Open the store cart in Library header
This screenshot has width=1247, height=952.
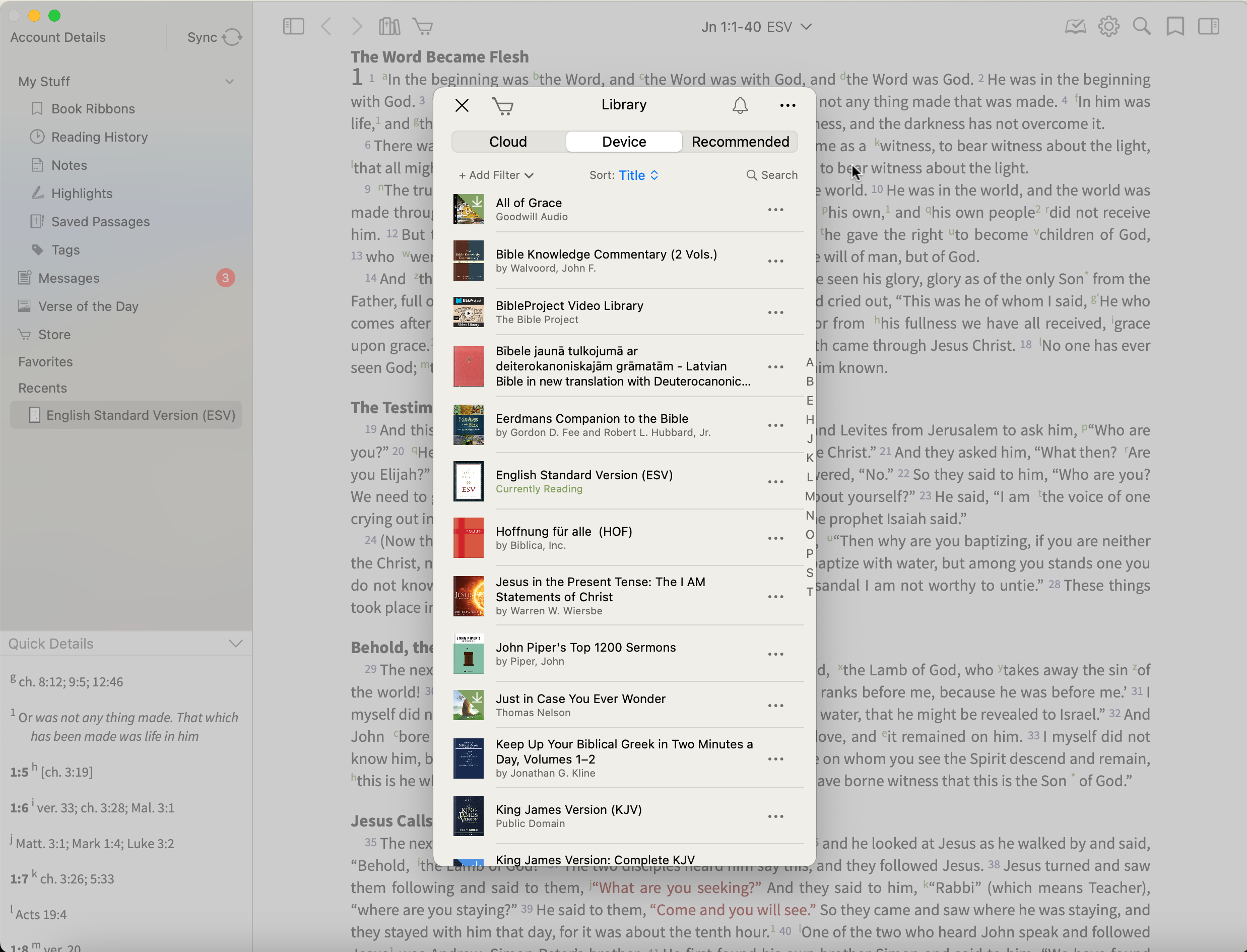pyautogui.click(x=502, y=106)
